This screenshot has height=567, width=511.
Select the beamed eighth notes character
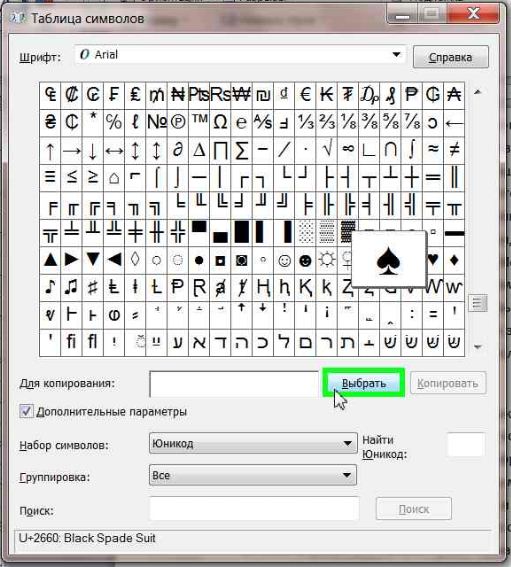[x=72, y=288]
